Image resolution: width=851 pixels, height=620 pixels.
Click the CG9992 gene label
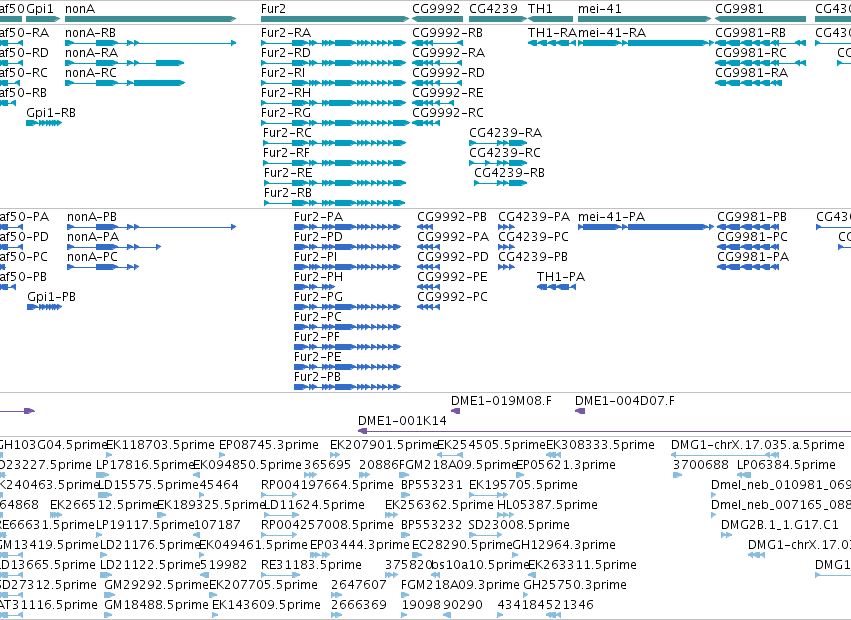(x=436, y=9)
